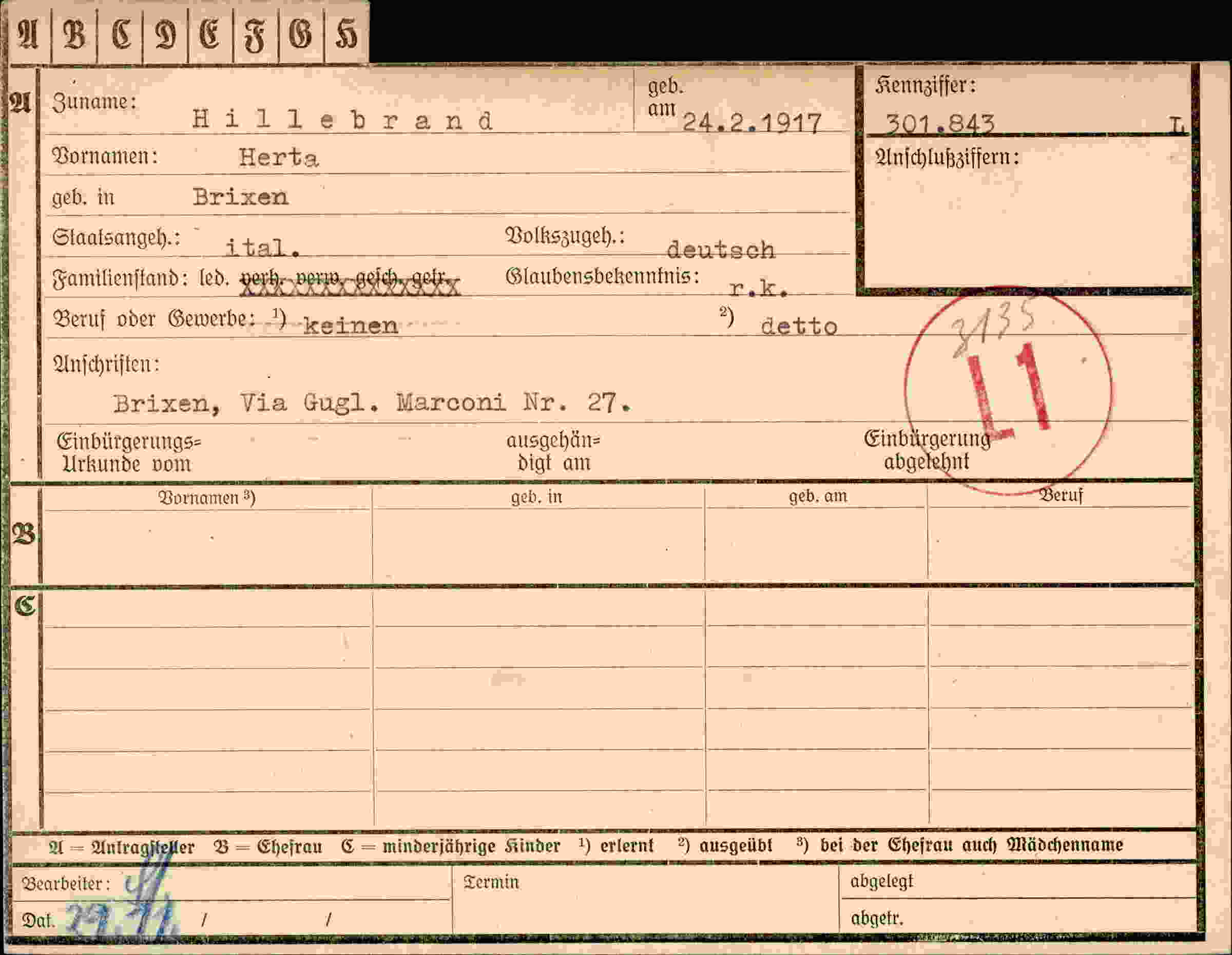The height and width of the screenshot is (955, 1232).
Task: Click the crossed-out marital status options
Action: pyautogui.click(x=350, y=281)
